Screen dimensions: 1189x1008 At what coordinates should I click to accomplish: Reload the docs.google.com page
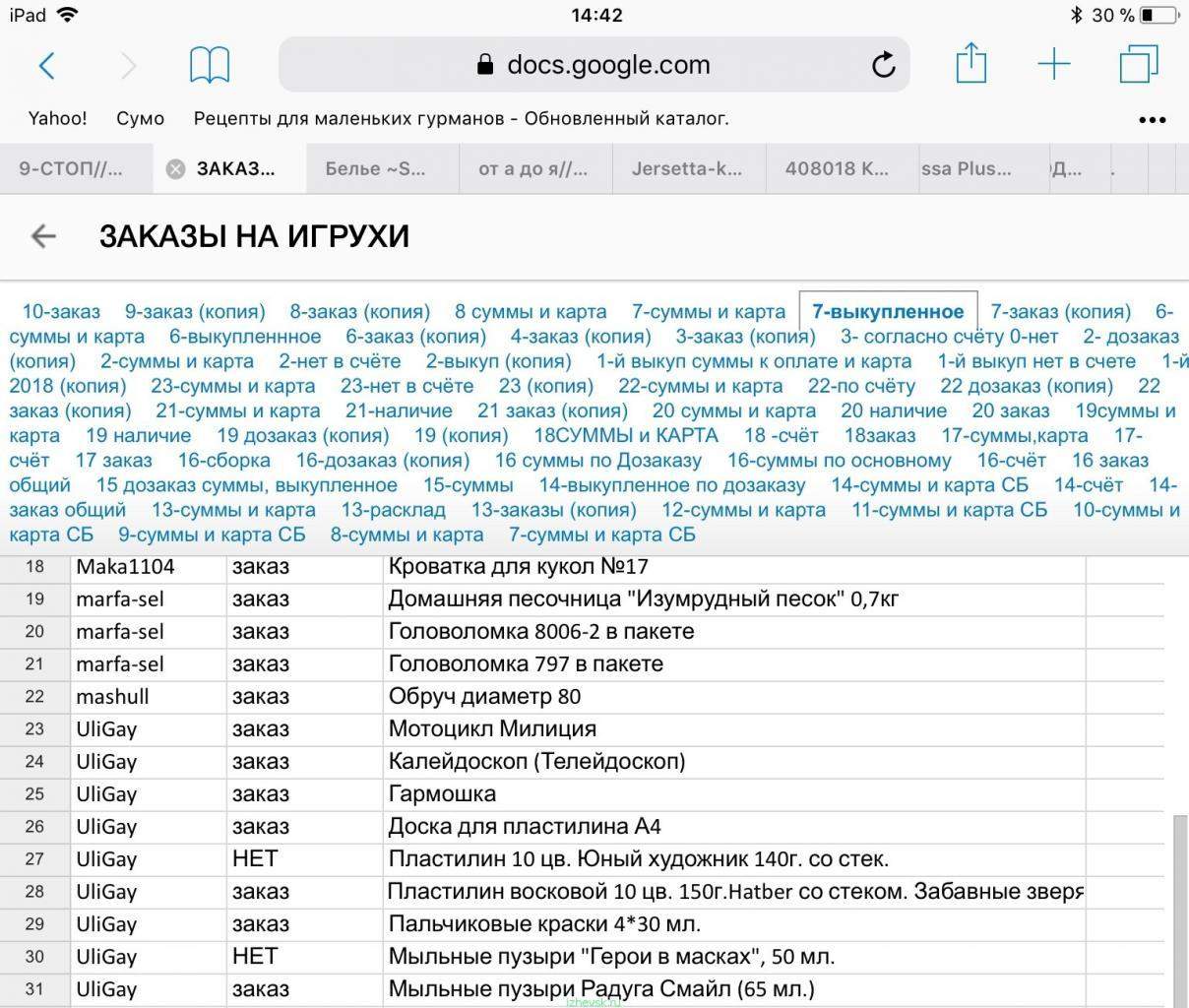(883, 65)
